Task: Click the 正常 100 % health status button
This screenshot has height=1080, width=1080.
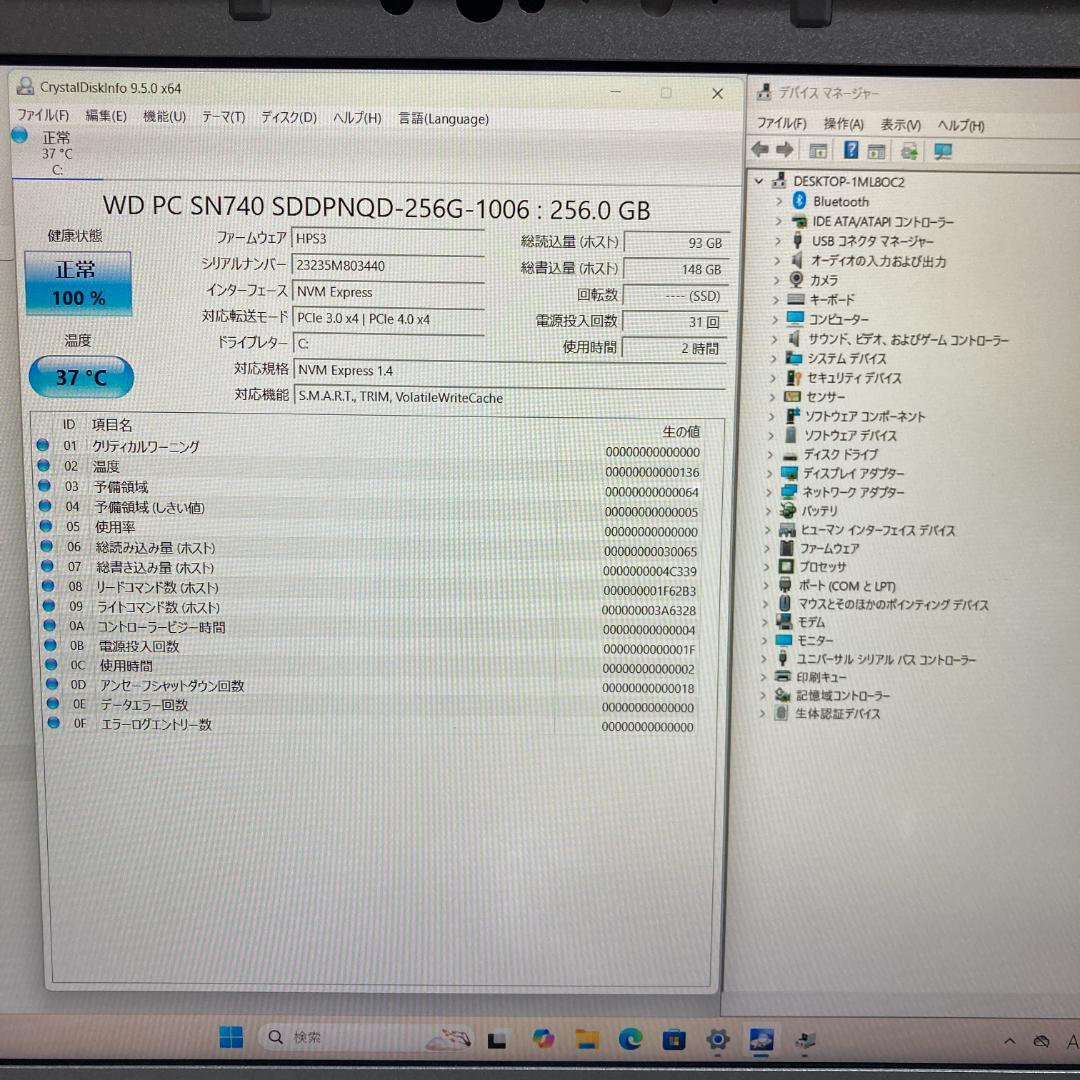Action: (78, 283)
